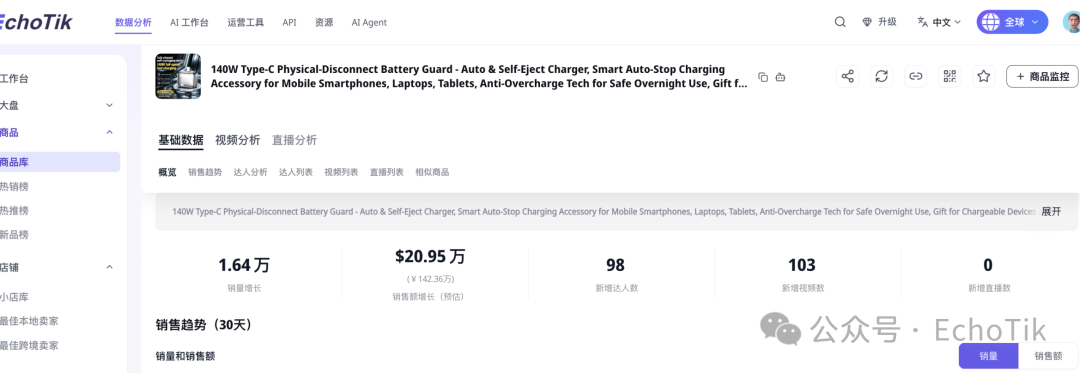This screenshot has width=1080, height=373.
Task: Collapse the 商品 sidebar section chevron
Action: pos(109,132)
